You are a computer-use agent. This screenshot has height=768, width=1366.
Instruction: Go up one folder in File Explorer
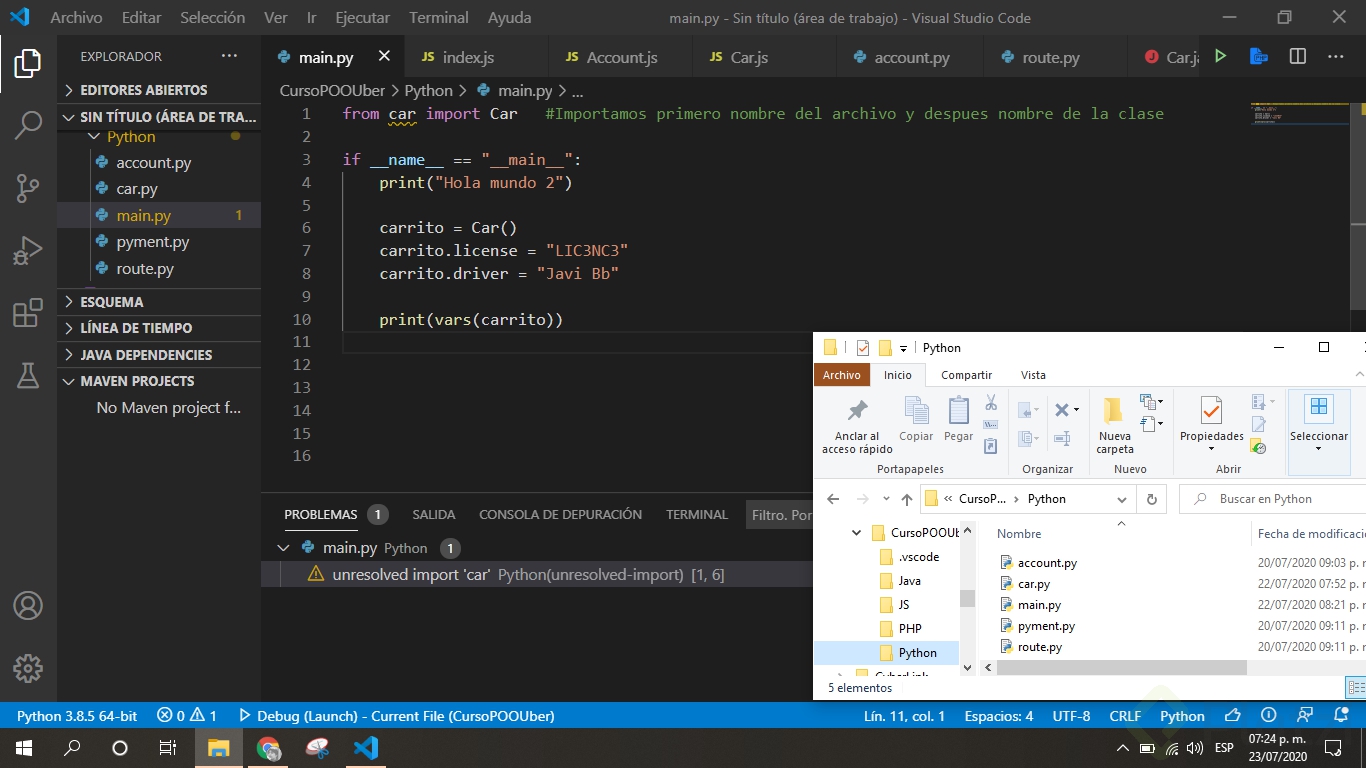click(x=906, y=499)
